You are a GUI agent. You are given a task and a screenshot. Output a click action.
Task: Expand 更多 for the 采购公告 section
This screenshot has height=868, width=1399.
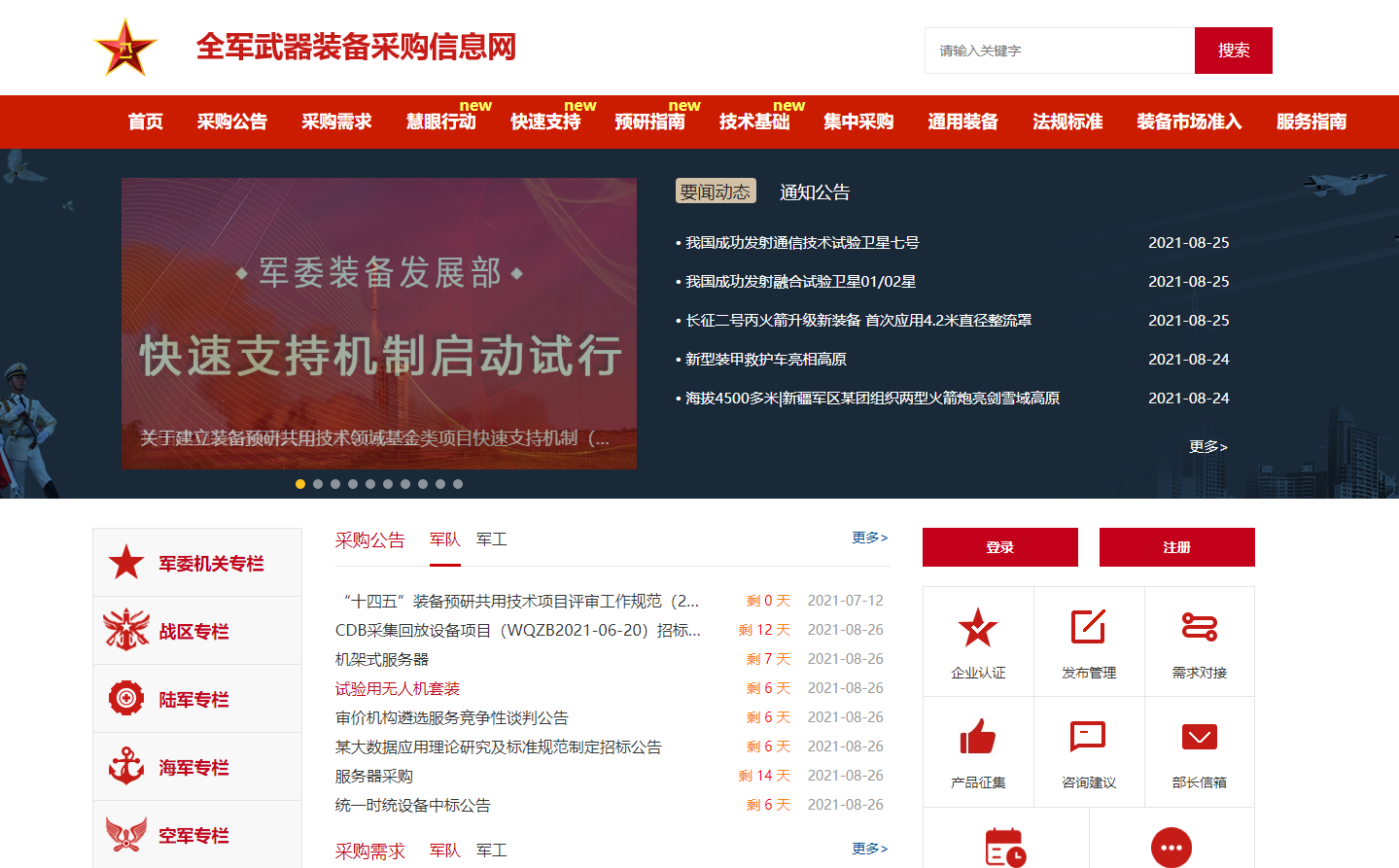click(869, 538)
